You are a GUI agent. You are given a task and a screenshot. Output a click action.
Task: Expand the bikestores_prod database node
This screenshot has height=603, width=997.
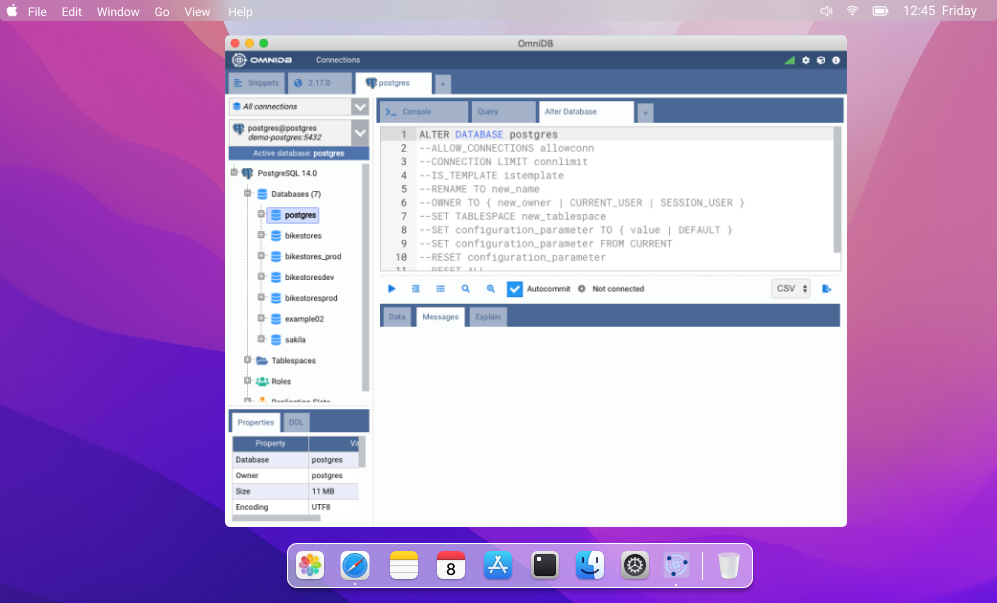pyautogui.click(x=261, y=256)
